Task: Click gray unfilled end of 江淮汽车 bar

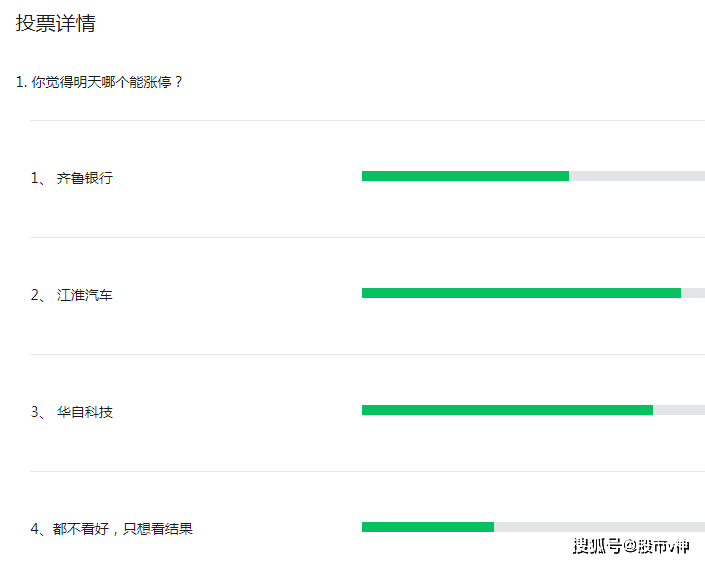Action: pos(693,293)
